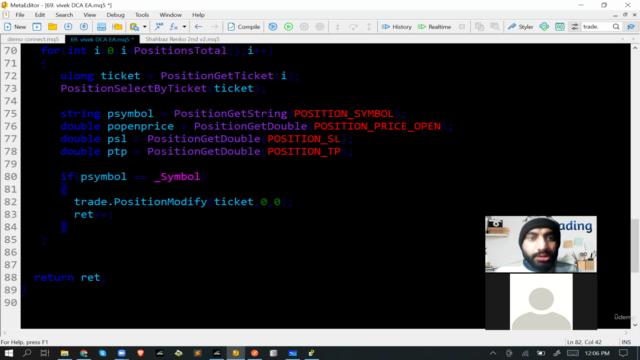
Task: Click the stop profiling square icon
Action: coord(462,27)
